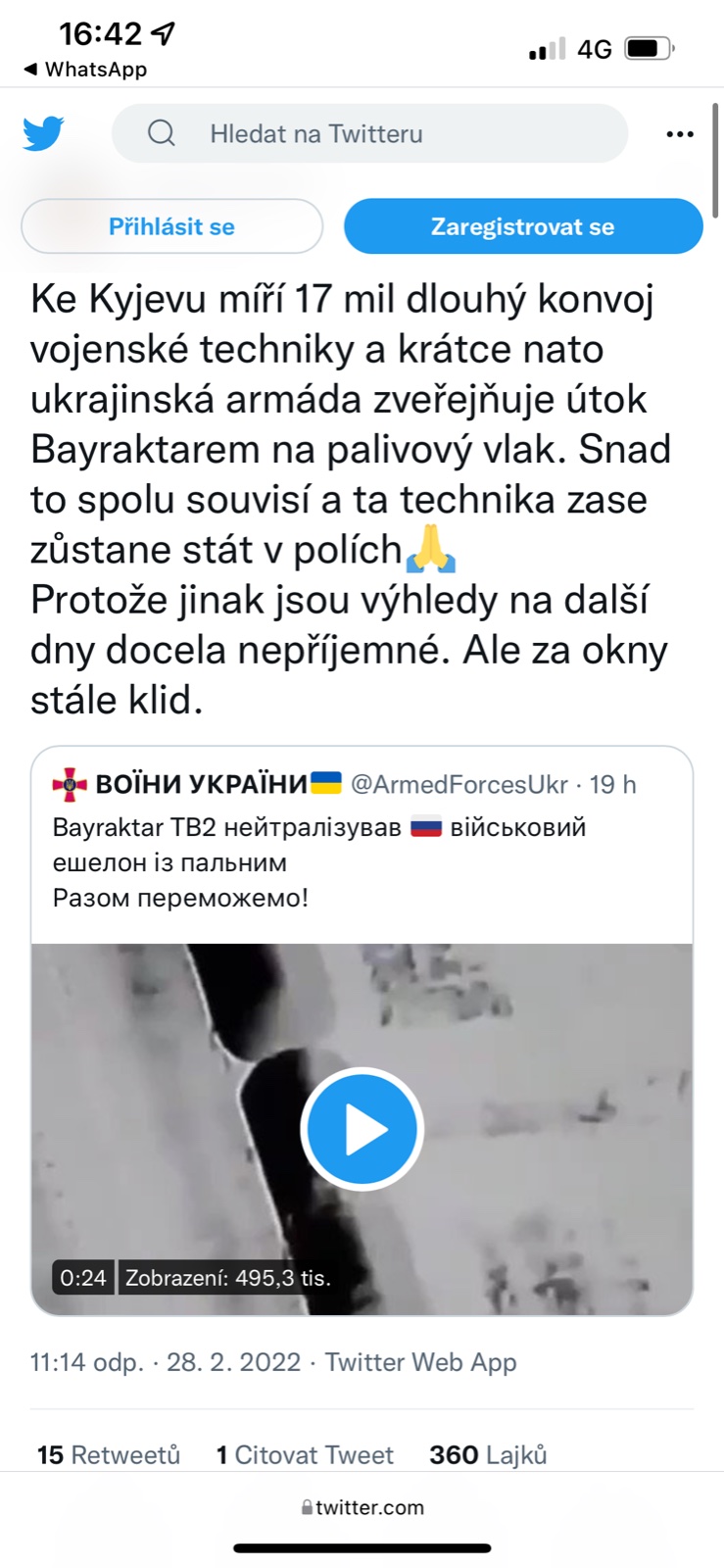Viewport: 724px width, 1568px height.
Task: View the 15 Retweetů list
Action: coord(109,1455)
